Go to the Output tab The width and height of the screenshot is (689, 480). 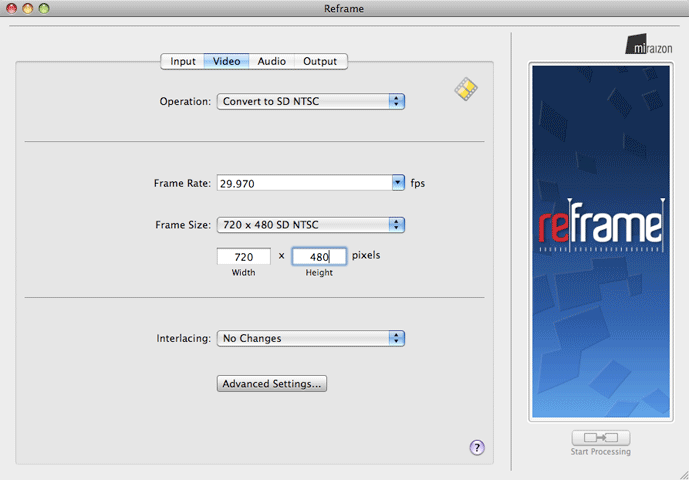coord(320,61)
